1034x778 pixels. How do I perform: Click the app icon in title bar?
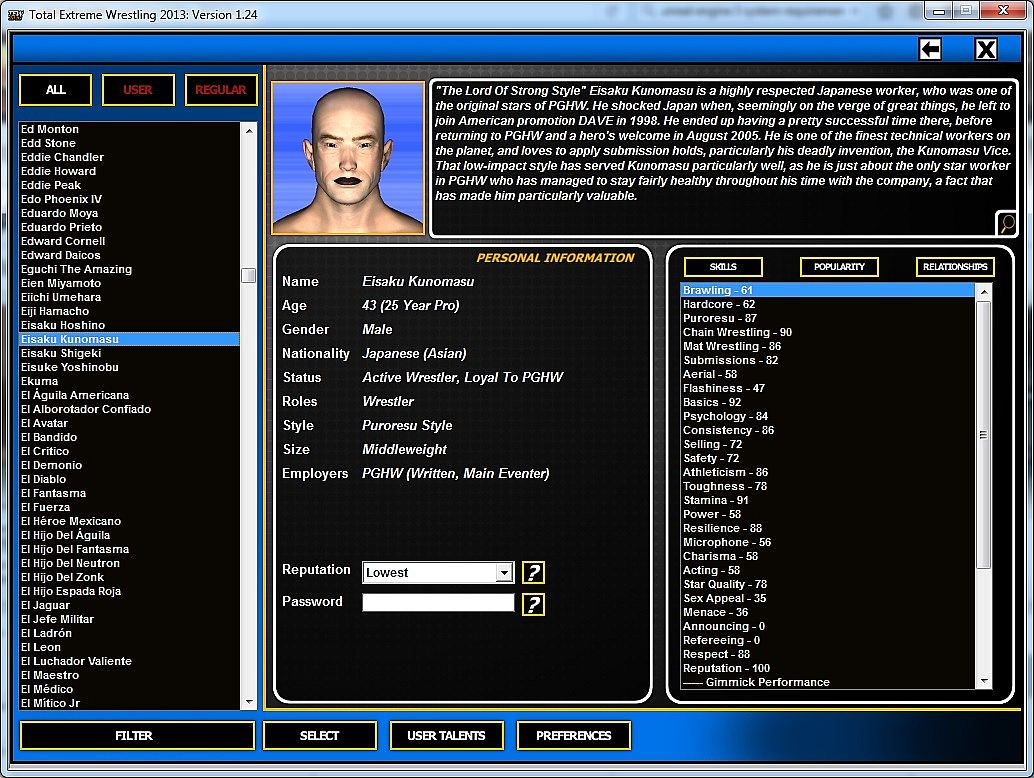pyautogui.click(x=15, y=15)
